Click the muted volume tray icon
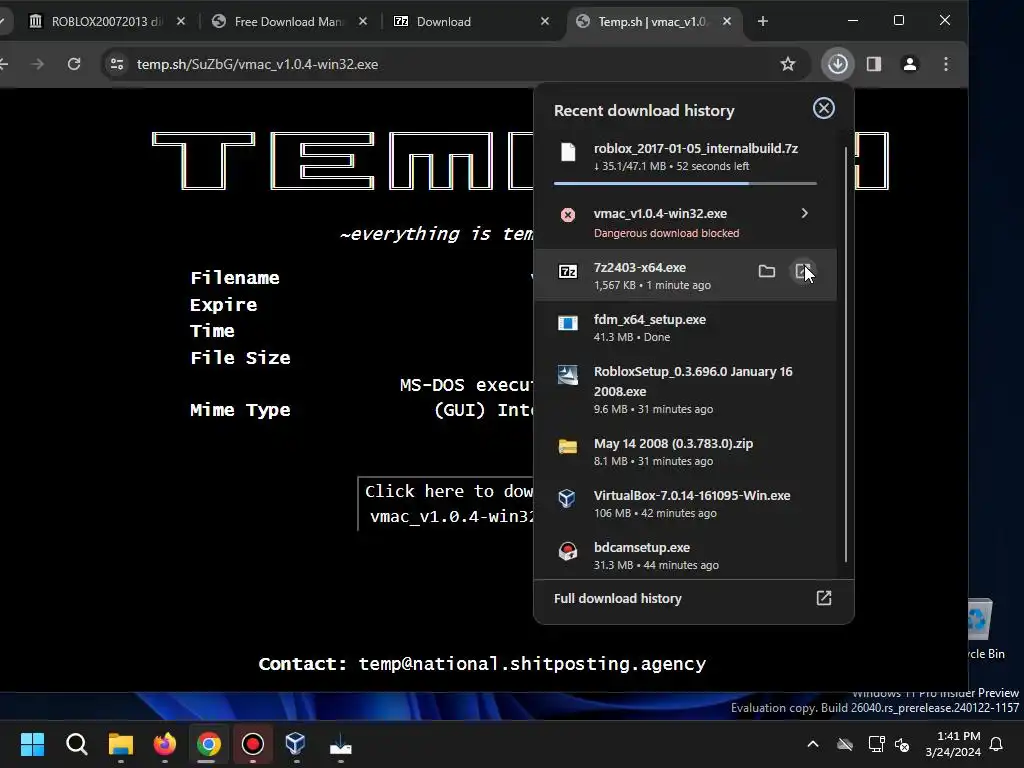Image resolution: width=1024 pixels, height=768 pixels. tap(903, 744)
